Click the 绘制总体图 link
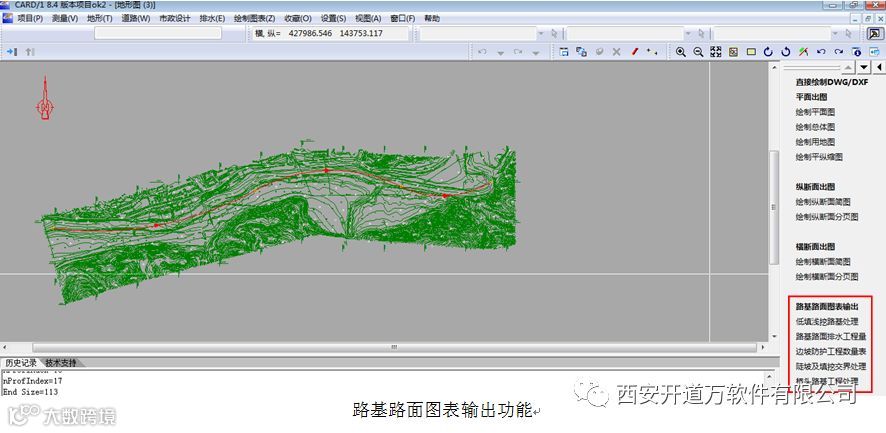Viewport: 886px width, 433px height. tap(815, 127)
